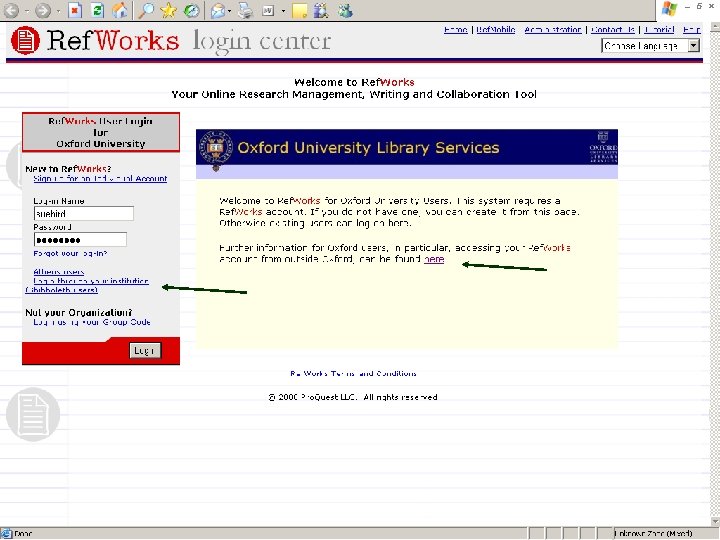Click the Login button
This screenshot has width=720, height=540.
point(145,351)
